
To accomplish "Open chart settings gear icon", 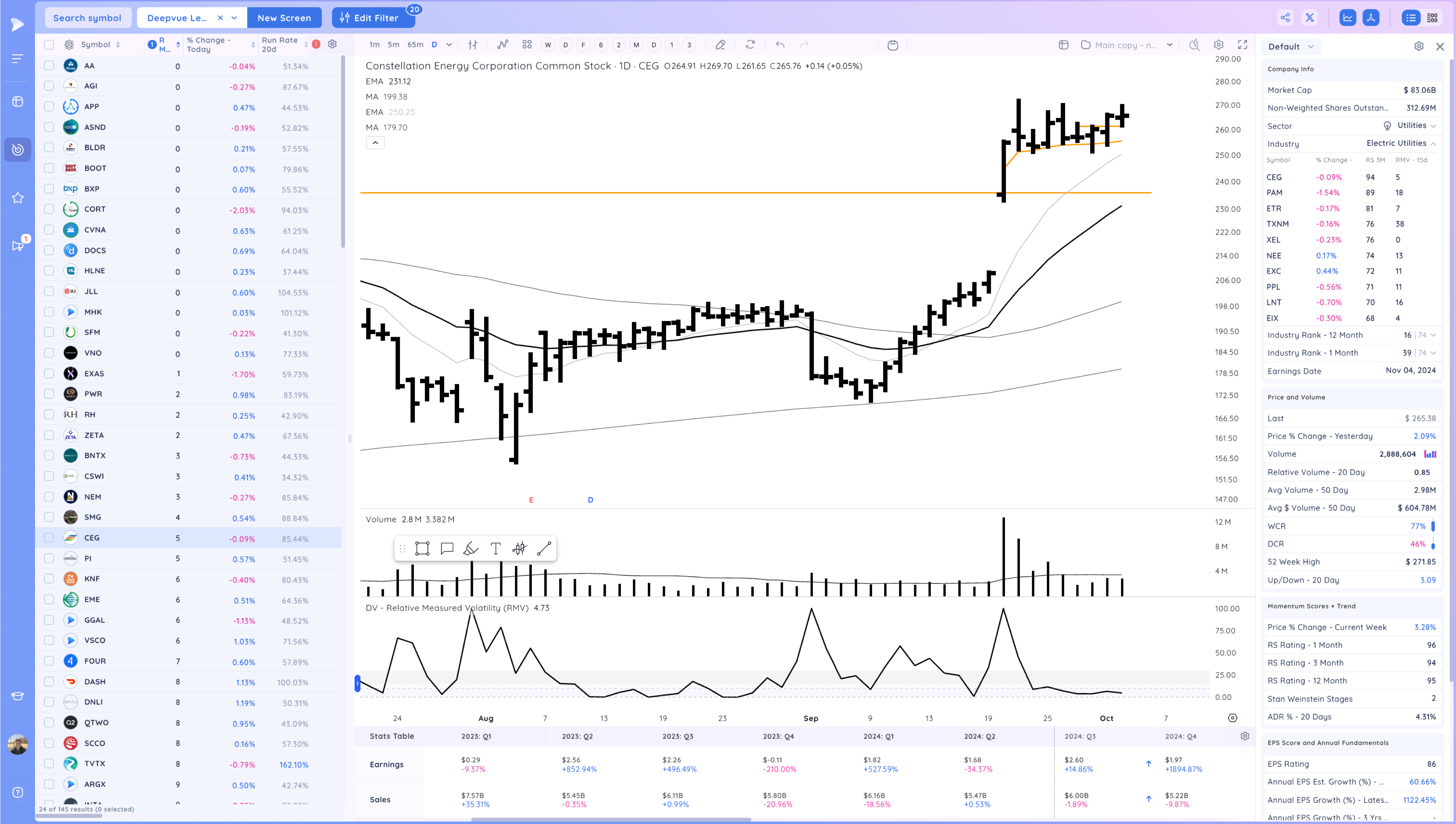I will (1218, 45).
